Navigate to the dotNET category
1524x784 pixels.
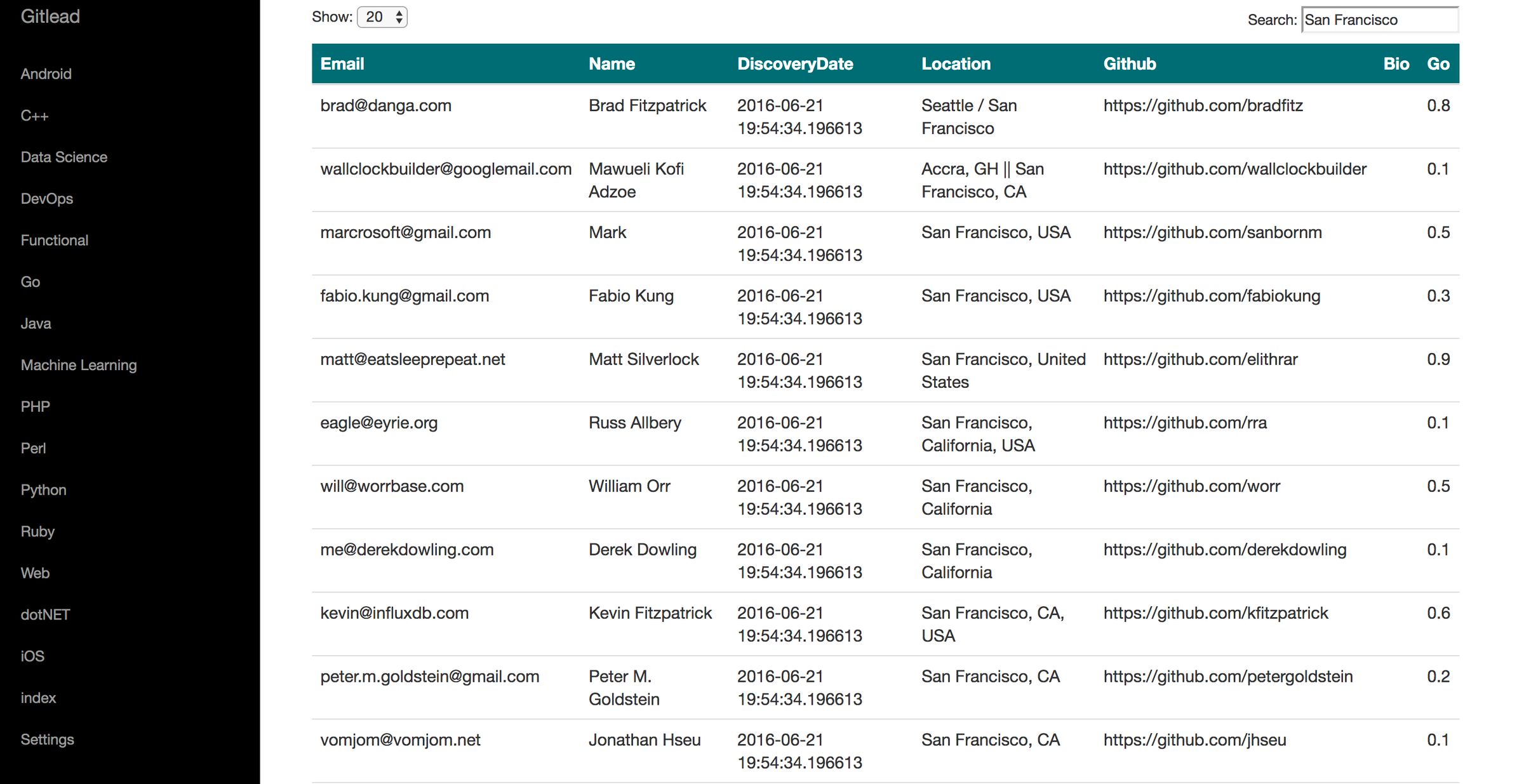[45, 615]
